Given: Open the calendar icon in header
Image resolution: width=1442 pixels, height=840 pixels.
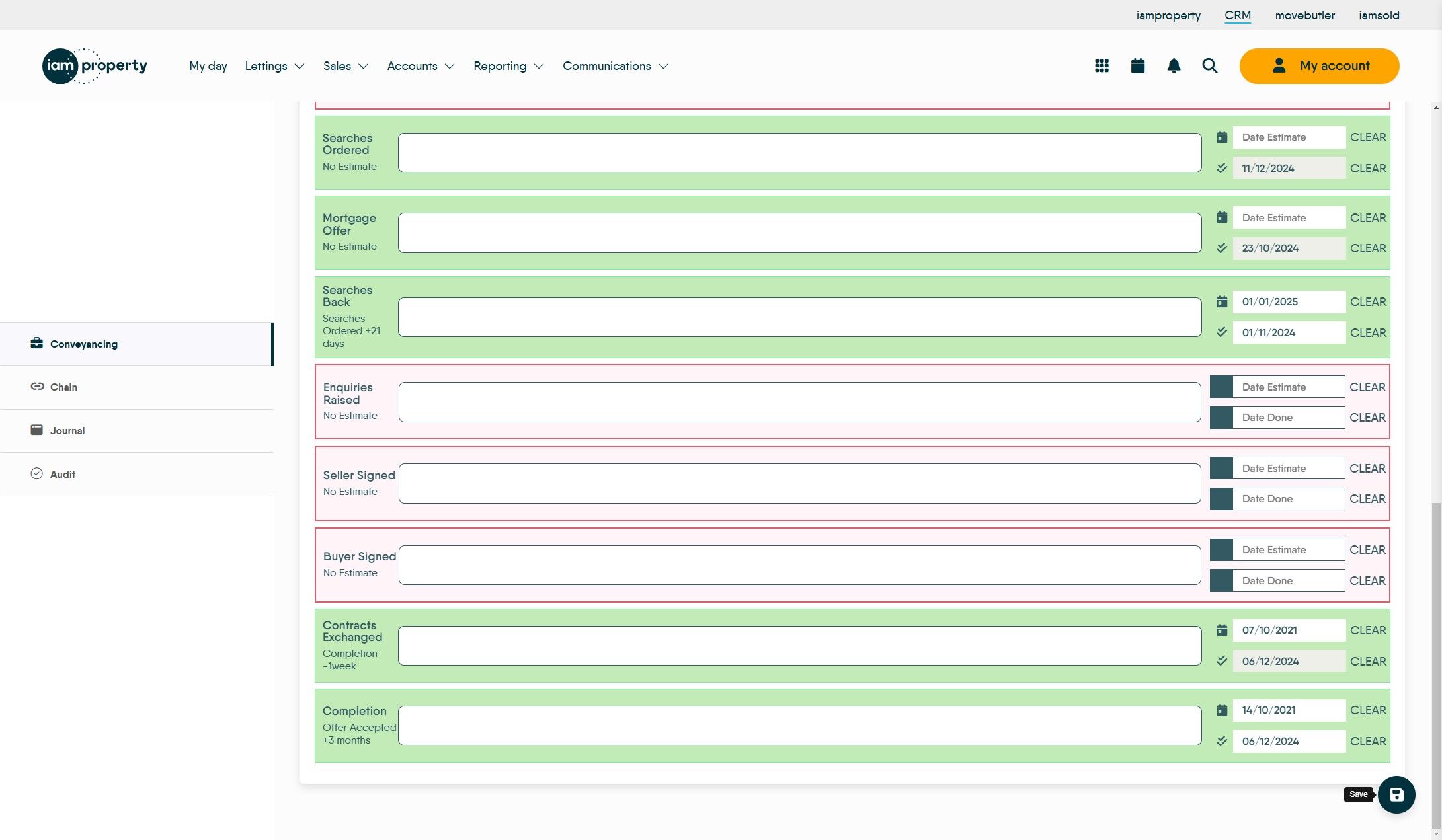Looking at the screenshot, I should pos(1137,66).
